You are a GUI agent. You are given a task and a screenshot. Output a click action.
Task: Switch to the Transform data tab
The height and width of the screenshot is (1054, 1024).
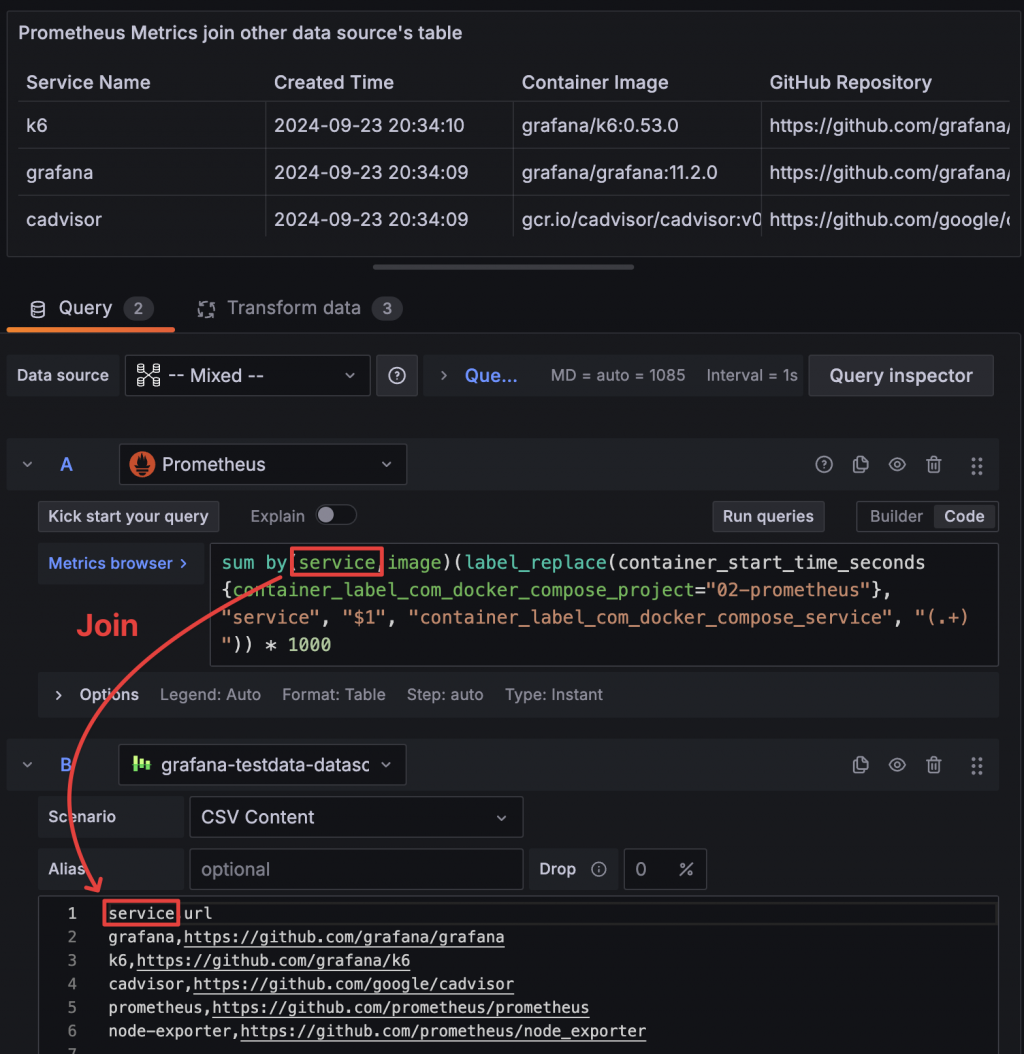point(300,309)
